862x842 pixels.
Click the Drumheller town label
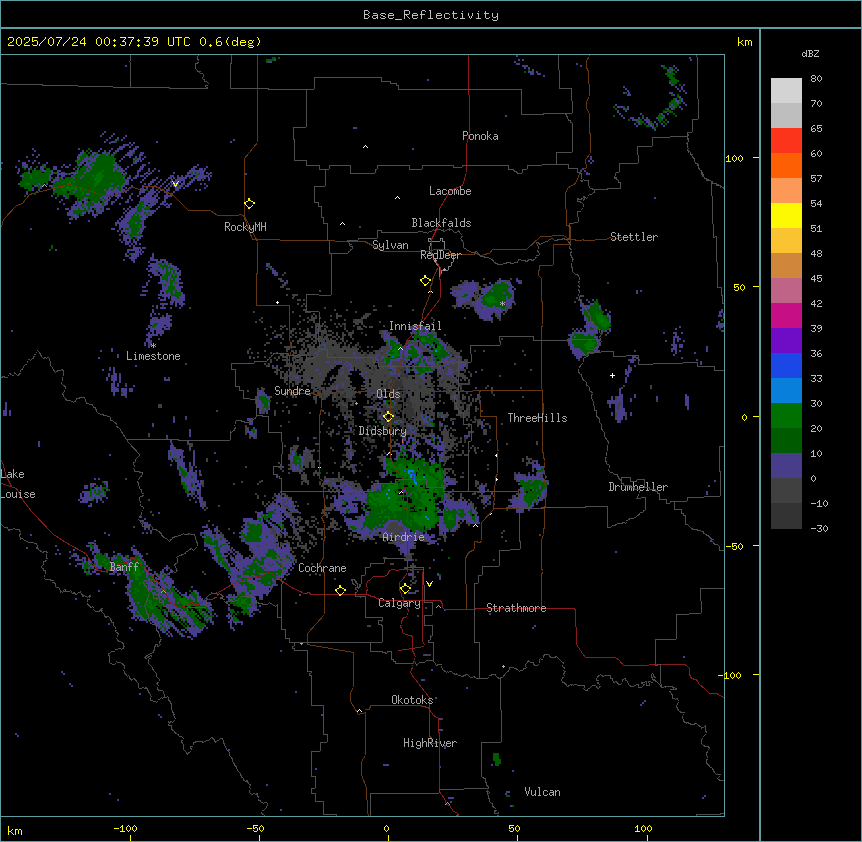(x=638, y=487)
